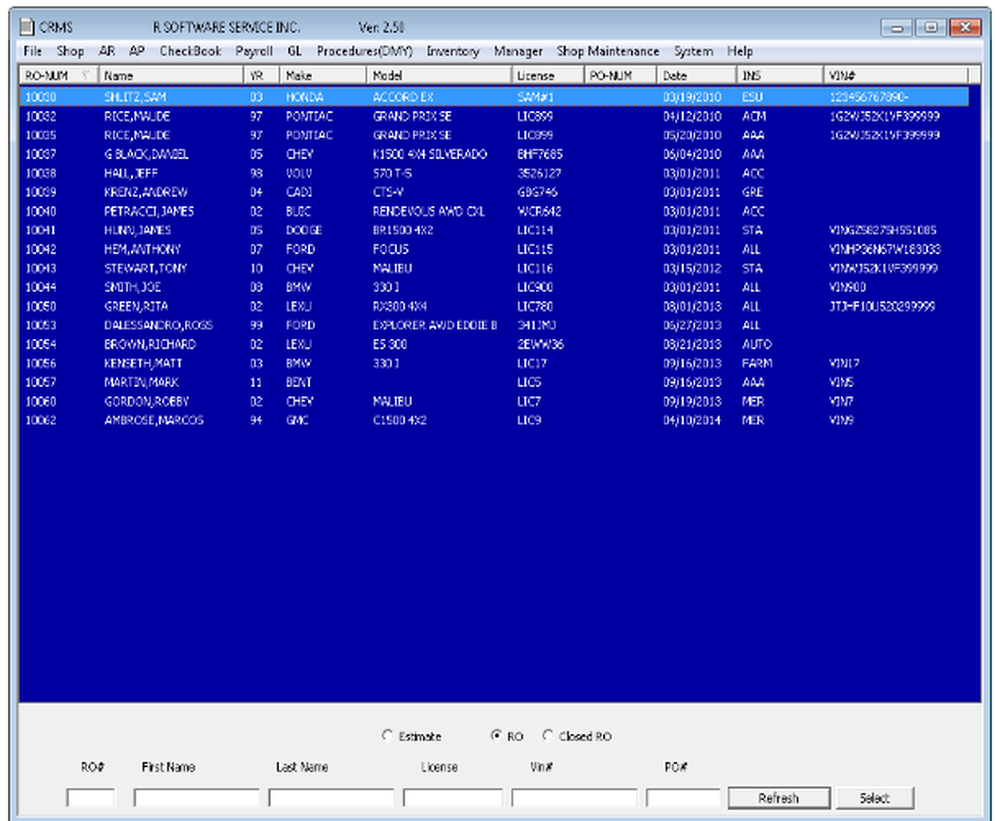Open the File menu
The height and width of the screenshot is (821, 1000).
33,51
